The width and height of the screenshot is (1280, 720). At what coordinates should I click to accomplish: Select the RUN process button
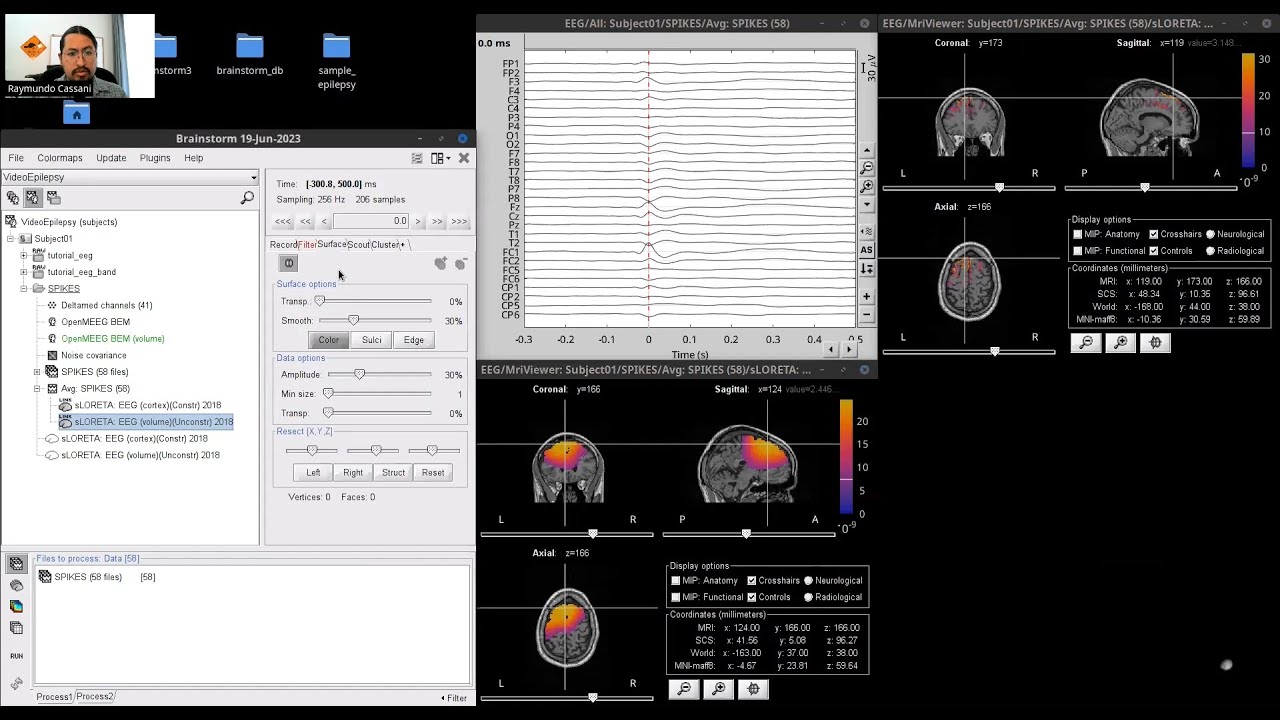tap(16, 656)
